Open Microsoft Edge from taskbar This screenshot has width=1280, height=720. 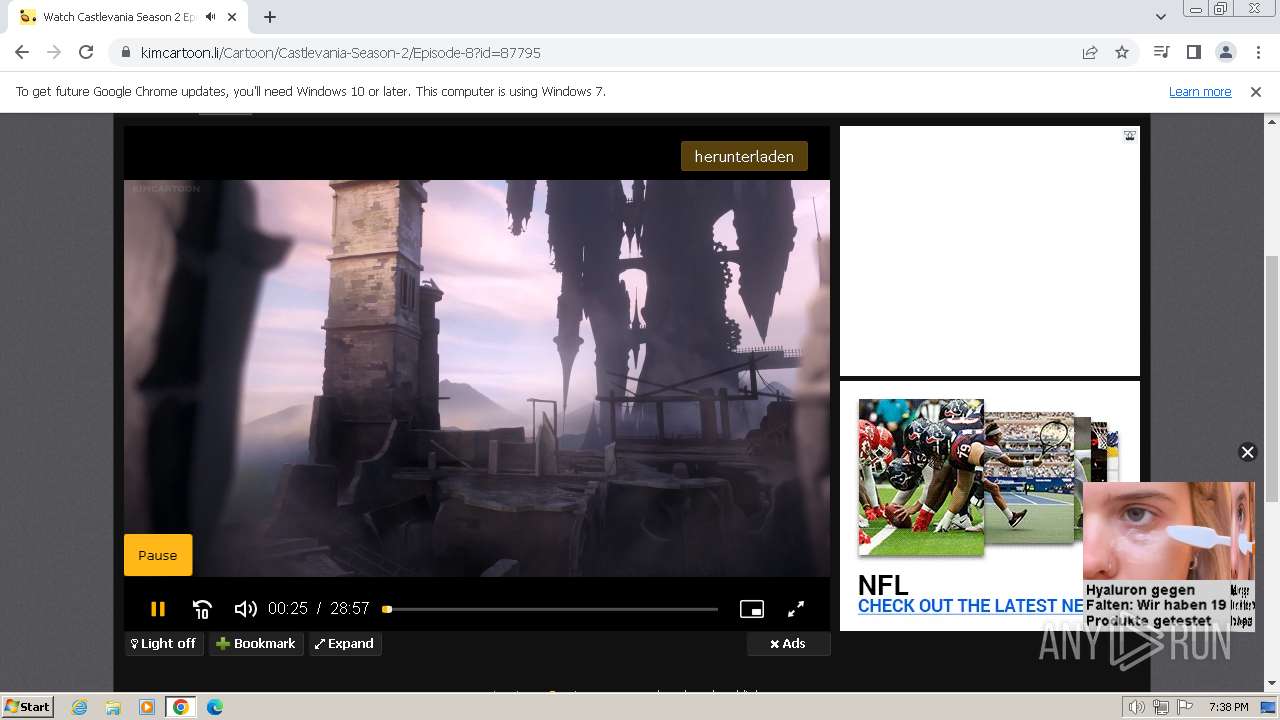point(215,707)
